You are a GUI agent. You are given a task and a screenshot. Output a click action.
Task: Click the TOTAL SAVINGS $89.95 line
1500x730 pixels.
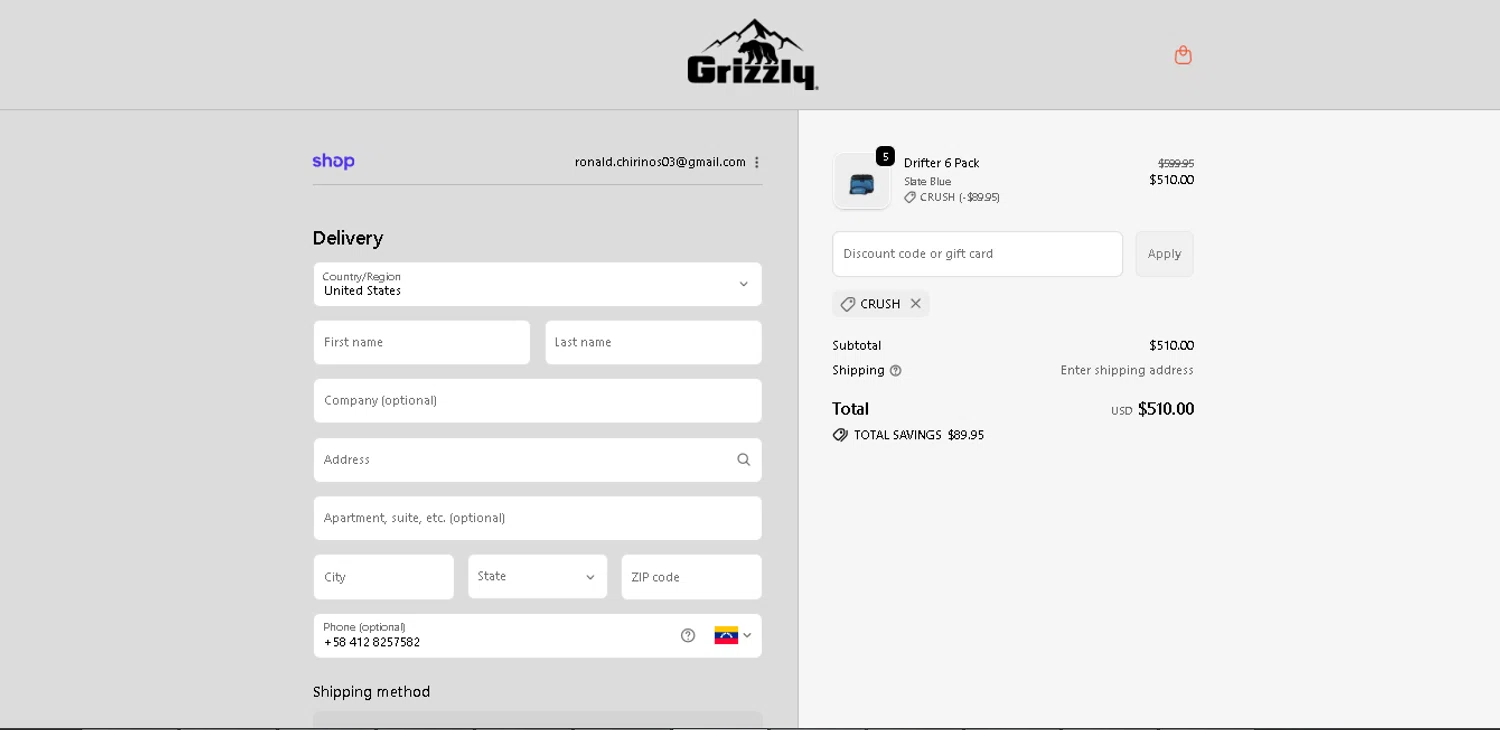pos(908,435)
